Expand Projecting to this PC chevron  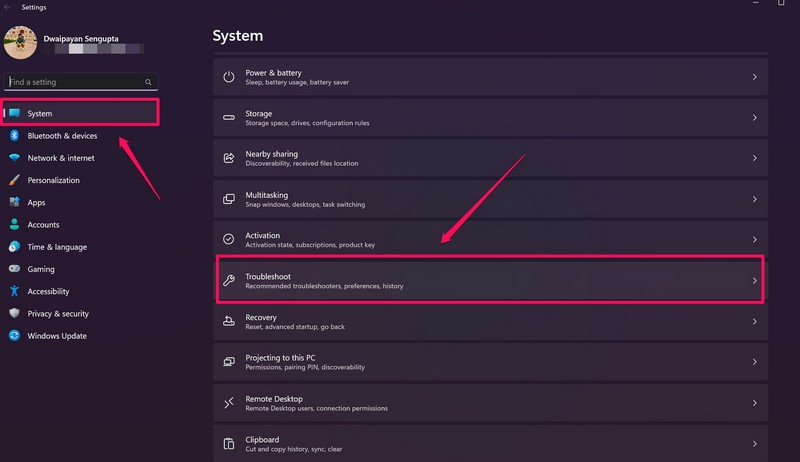point(754,362)
